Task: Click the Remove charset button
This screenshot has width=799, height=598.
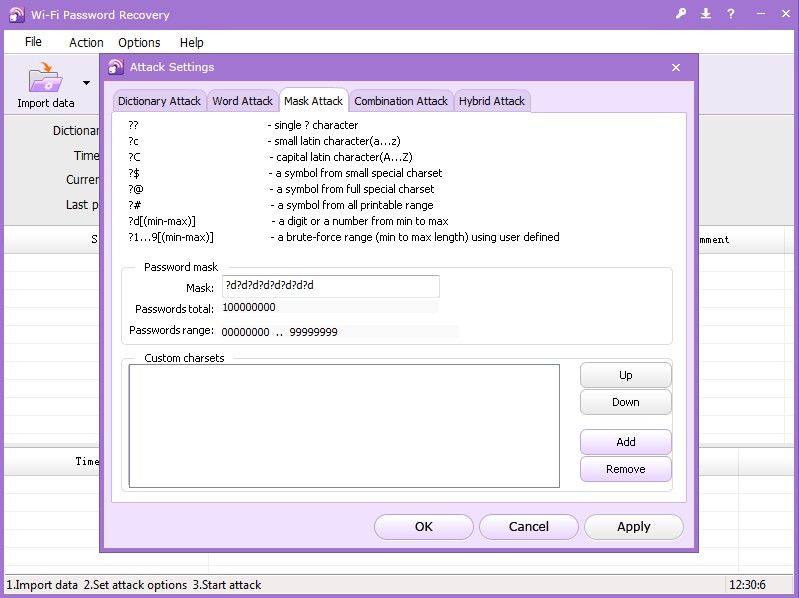Action: pos(626,469)
